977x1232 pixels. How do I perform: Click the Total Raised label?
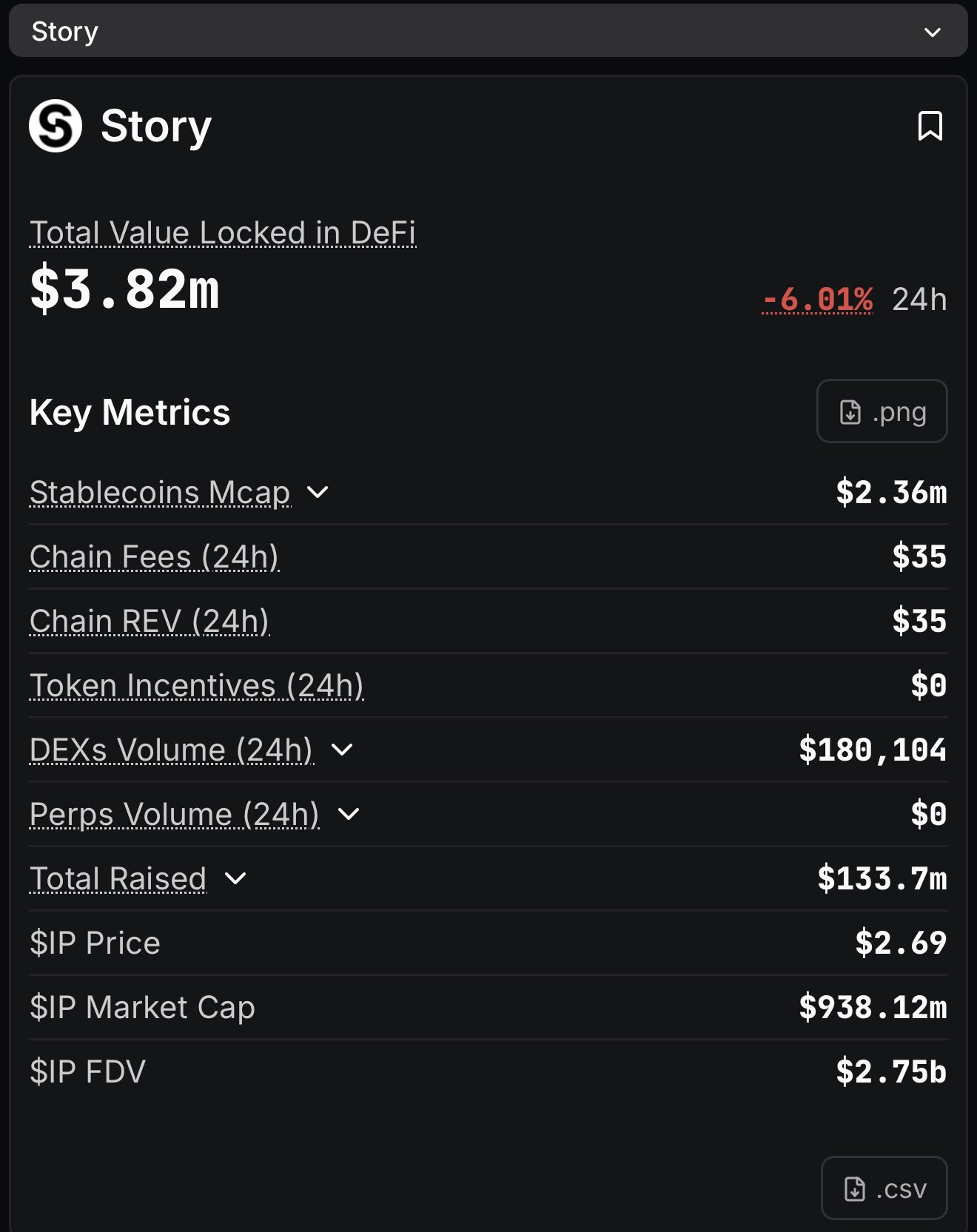pyautogui.click(x=118, y=878)
